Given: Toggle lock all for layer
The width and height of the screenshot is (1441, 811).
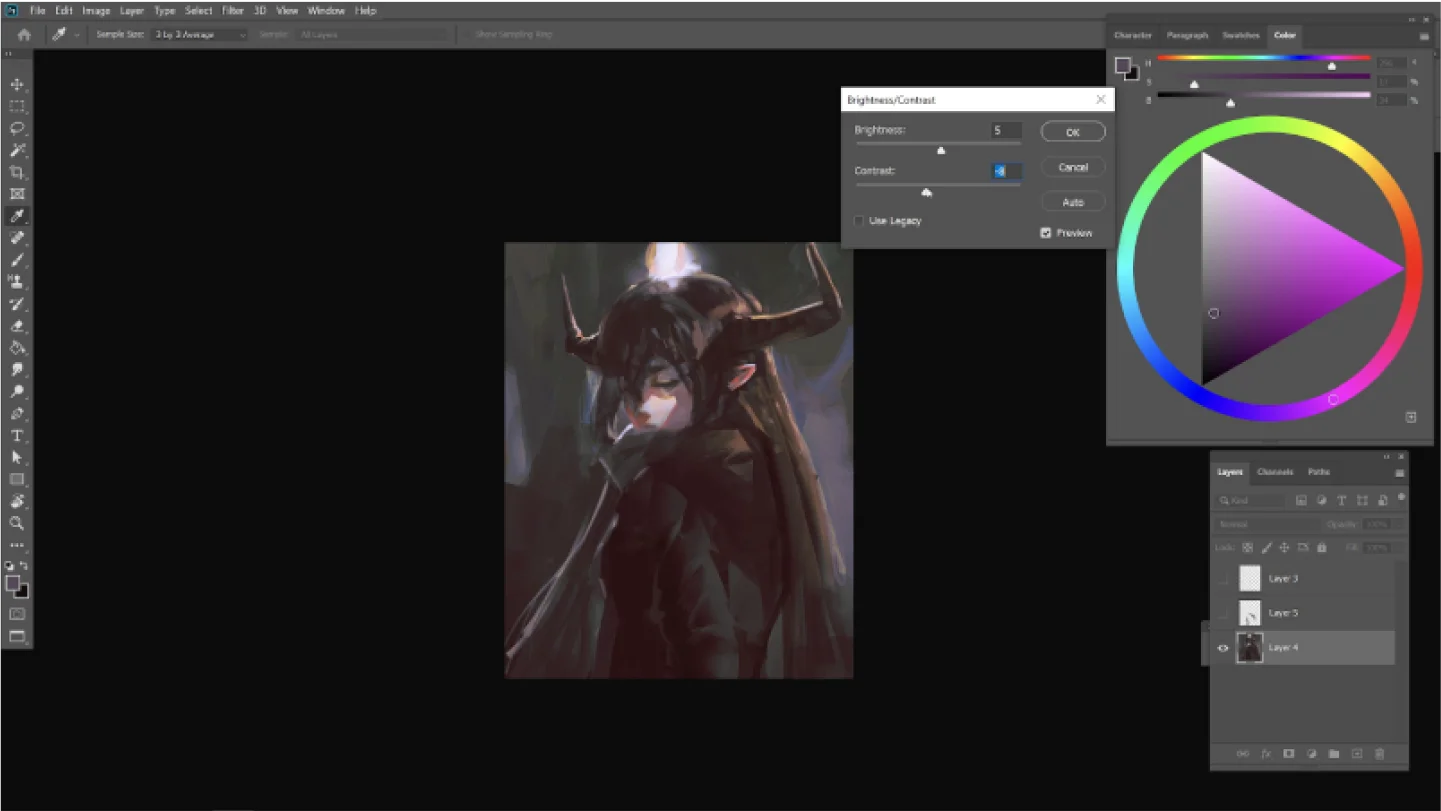Looking at the screenshot, I should click(x=1322, y=548).
